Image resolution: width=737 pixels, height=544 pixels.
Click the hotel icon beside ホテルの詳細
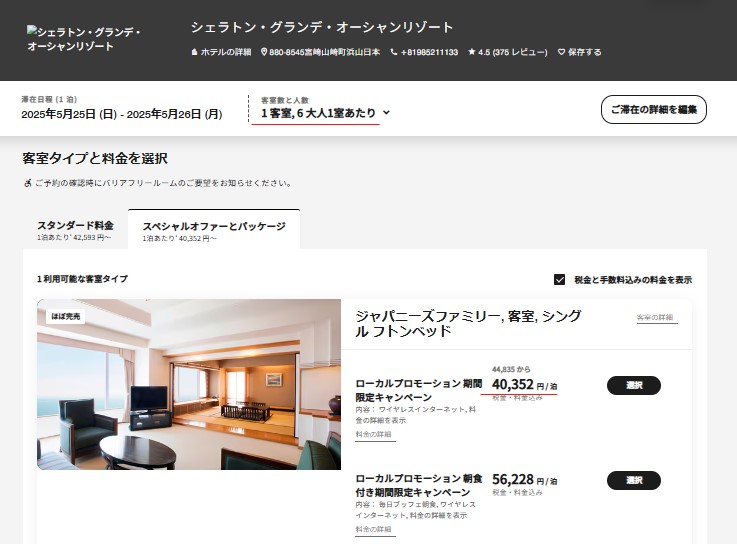[x=194, y=52]
